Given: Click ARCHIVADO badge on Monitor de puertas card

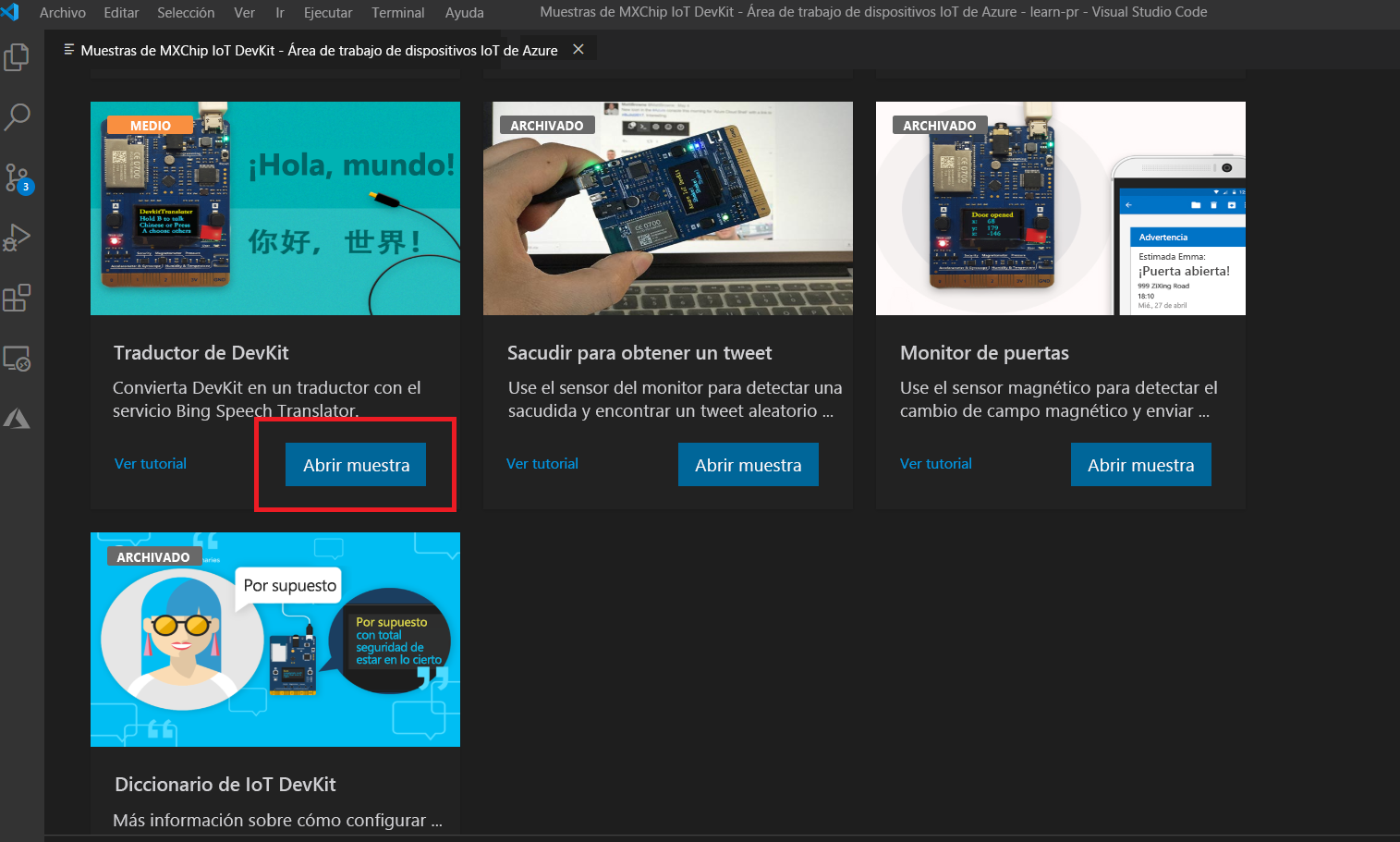Looking at the screenshot, I should [x=940, y=126].
